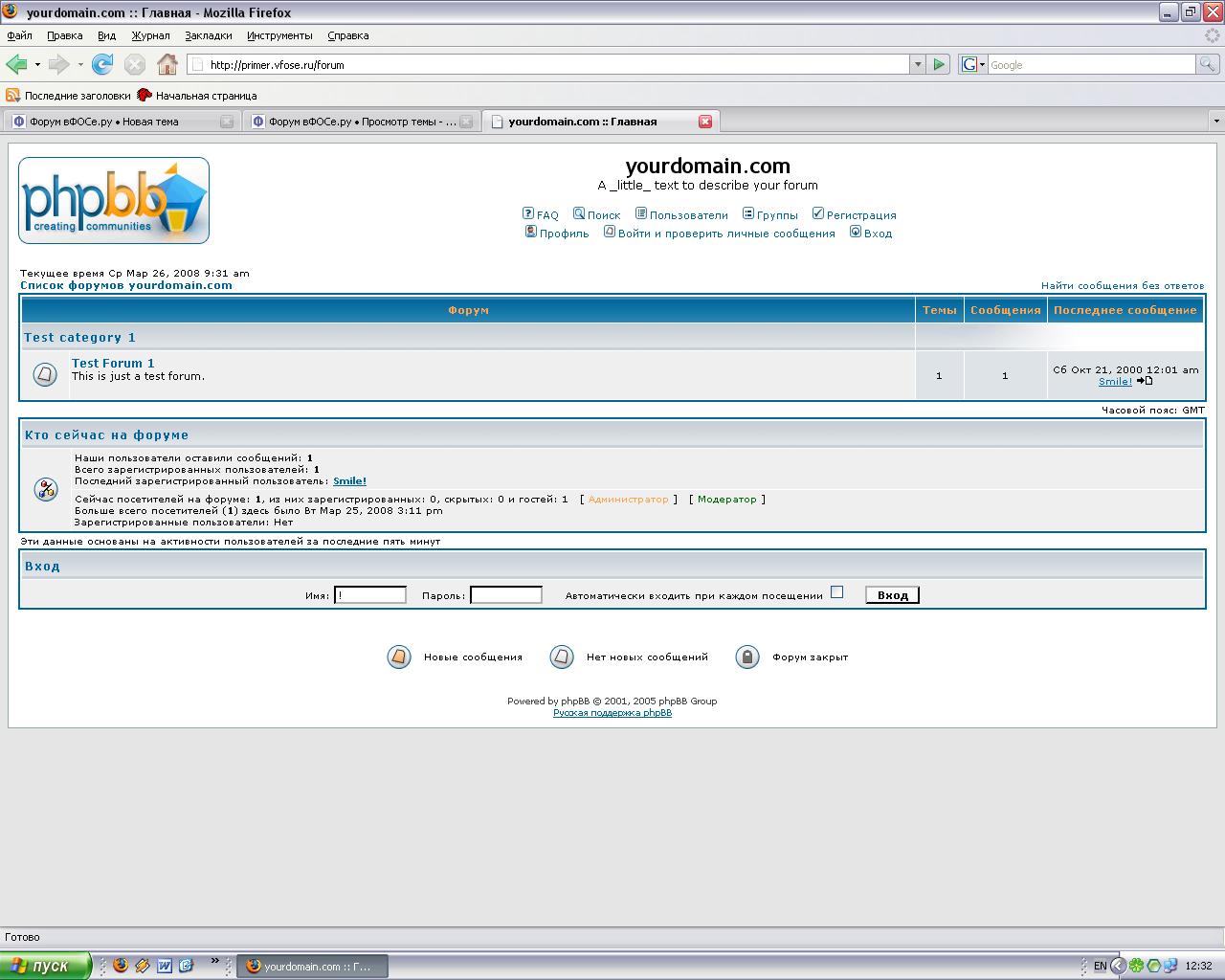Click the Back navigation arrow
The width and height of the screenshot is (1225, 980).
pyautogui.click(x=16, y=64)
